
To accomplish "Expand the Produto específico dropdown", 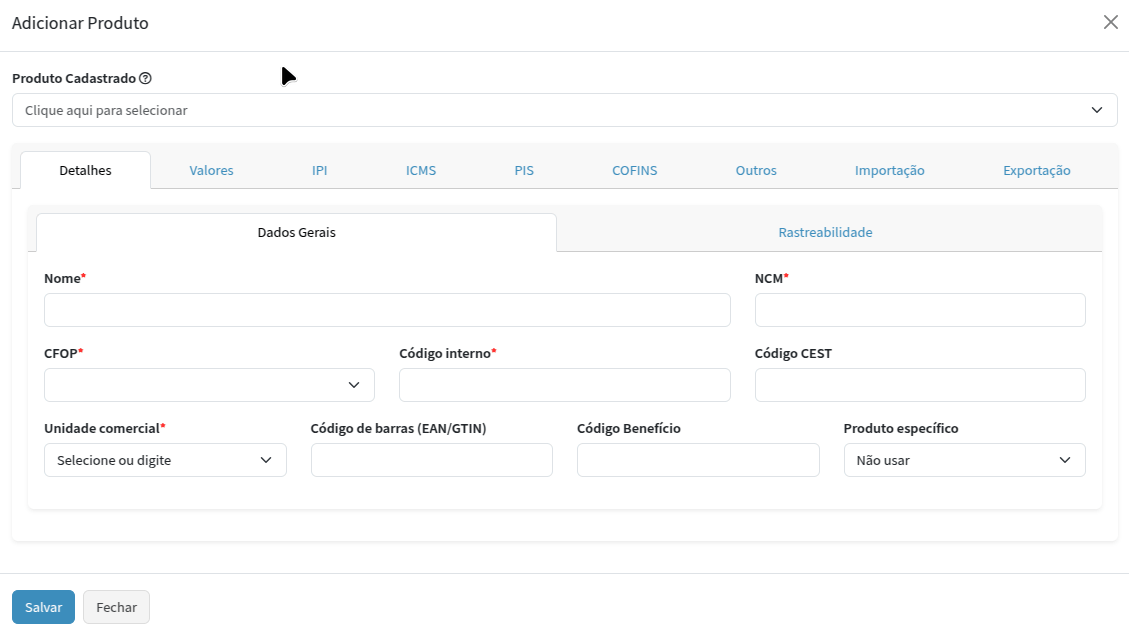I will pyautogui.click(x=964, y=460).
